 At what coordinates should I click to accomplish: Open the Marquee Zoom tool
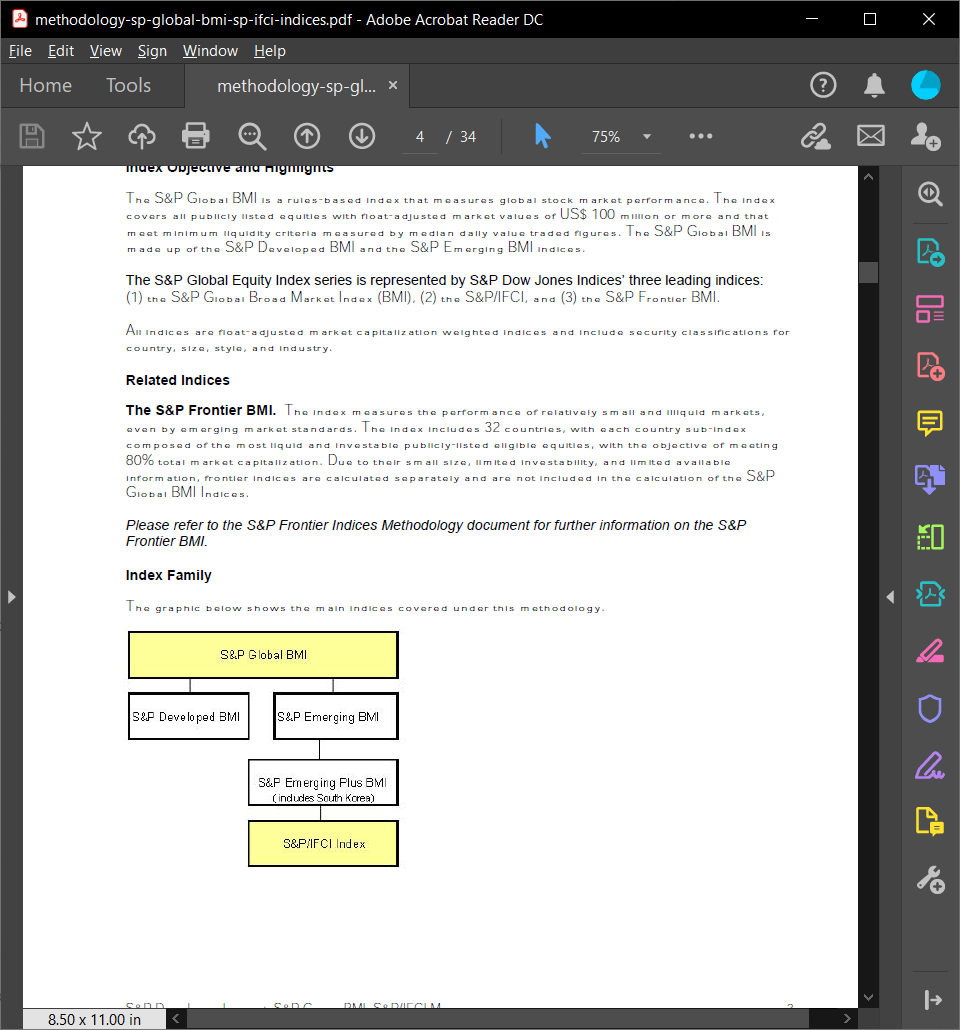(930, 194)
